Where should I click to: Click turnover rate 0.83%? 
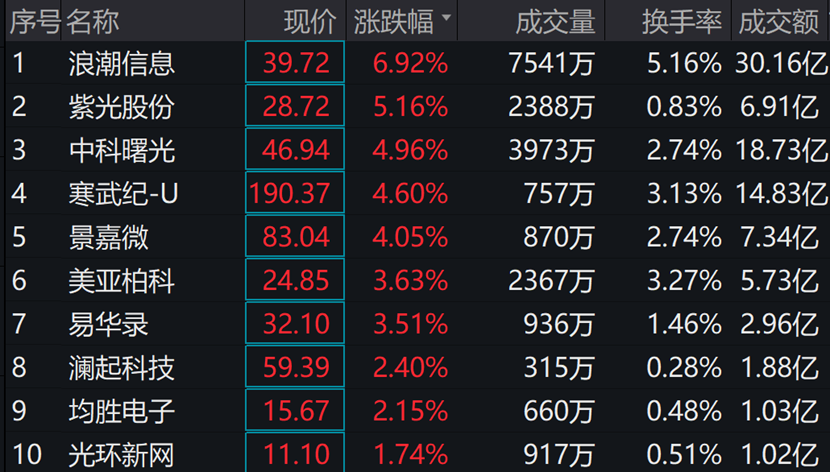tap(684, 107)
